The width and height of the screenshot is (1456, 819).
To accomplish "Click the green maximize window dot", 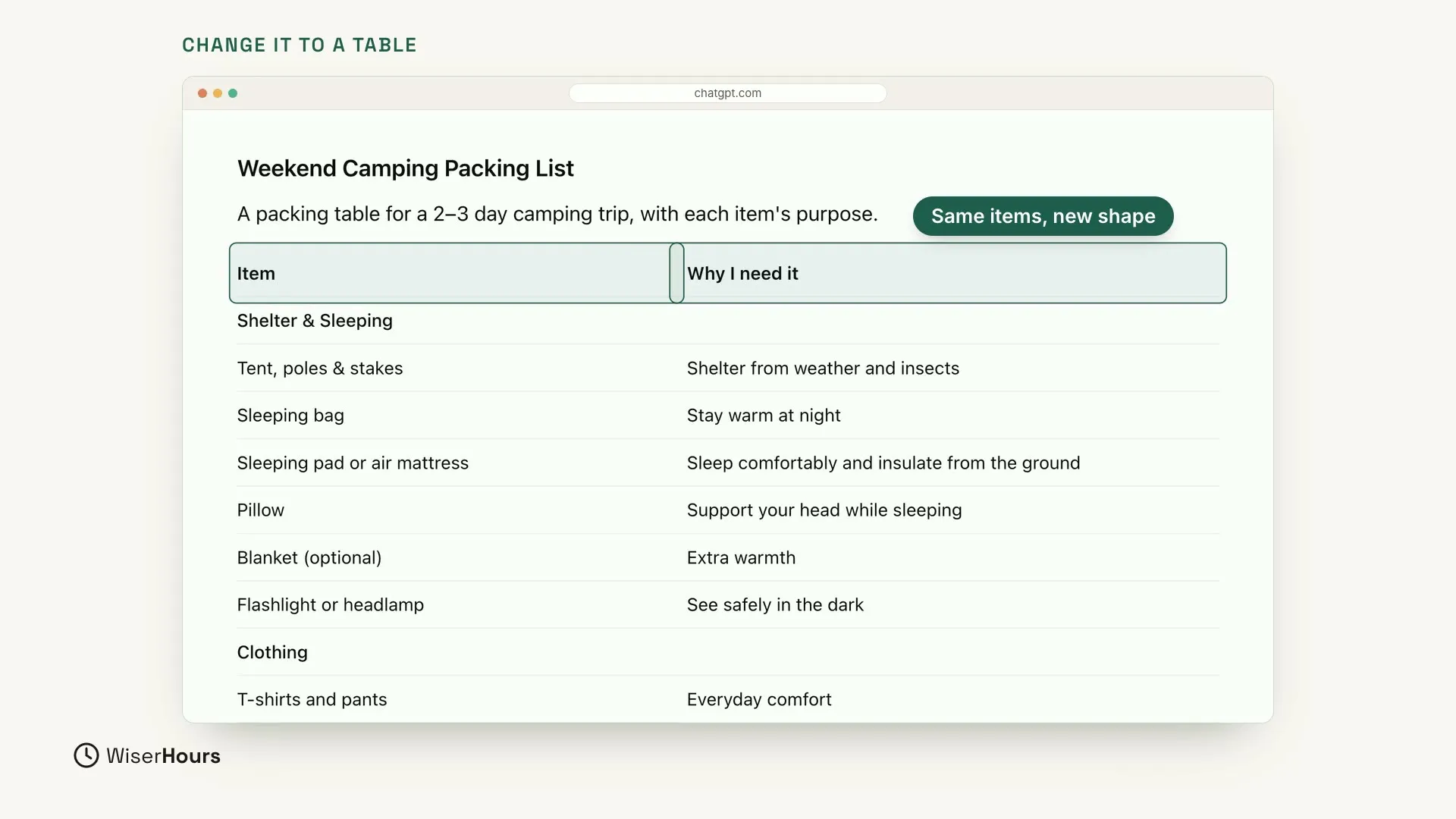I will [233, 93].
